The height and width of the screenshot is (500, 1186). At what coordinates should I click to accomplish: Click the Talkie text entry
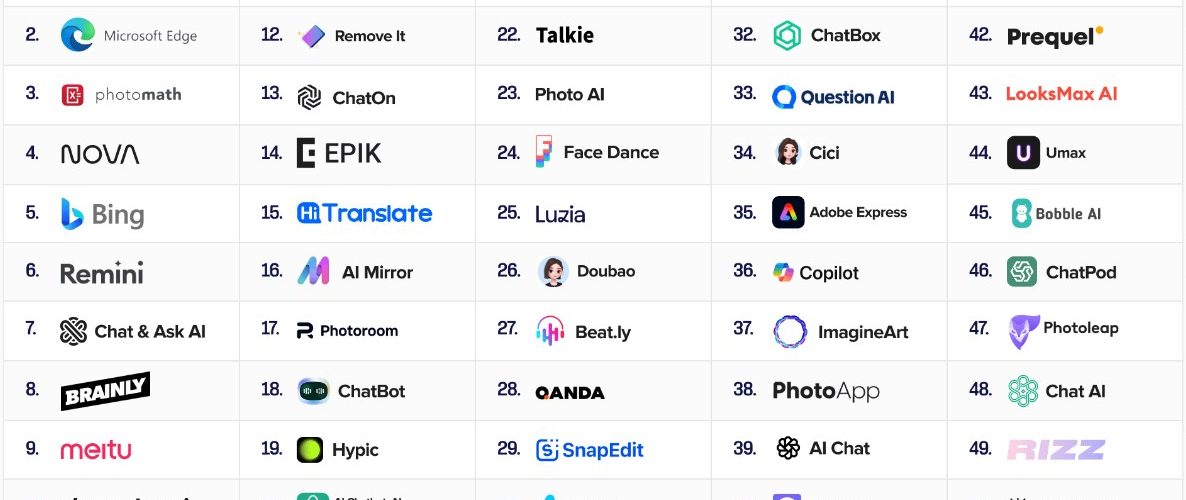pyautogui.click(x=565, y=36)
